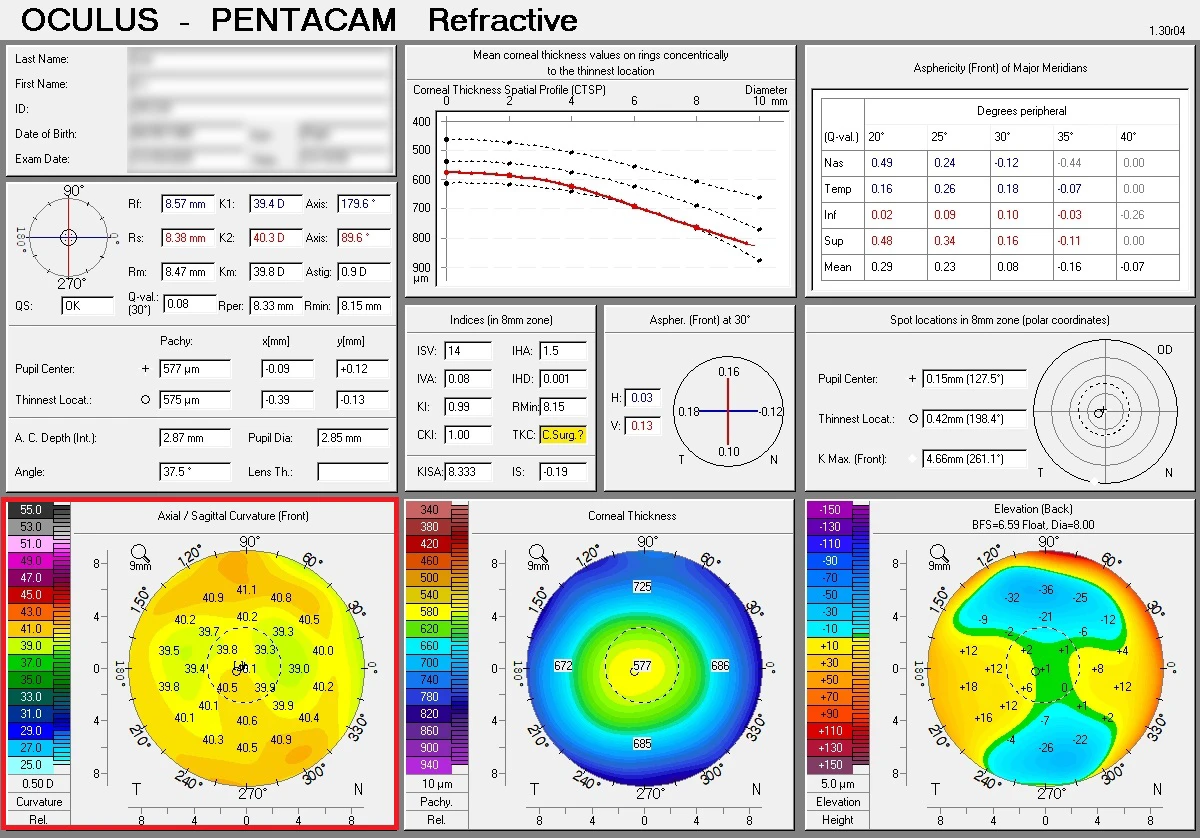The height and width of the screenshot is (838, 1200).
Task: Click the Angle field showing 37.5°
Action: point(194,472)
